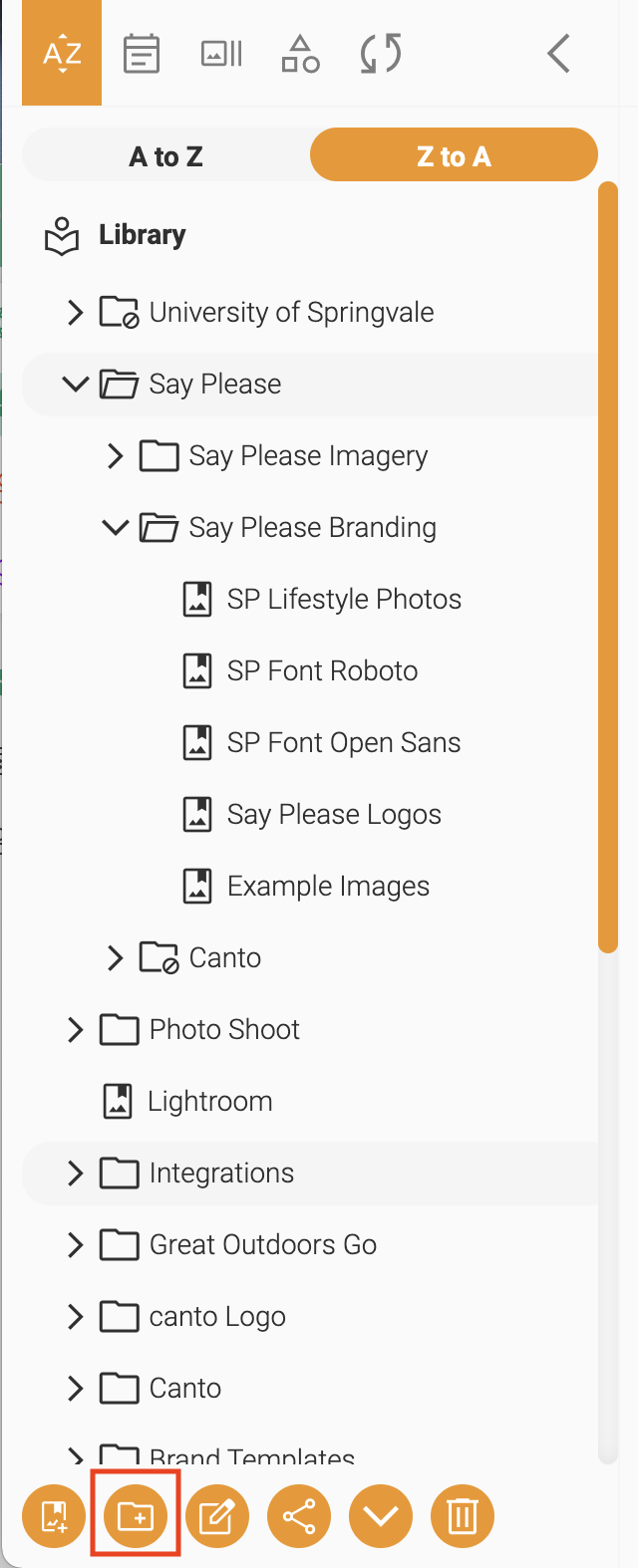
Task: Open the SP Lifestyle Photos album
Action: 323,600
